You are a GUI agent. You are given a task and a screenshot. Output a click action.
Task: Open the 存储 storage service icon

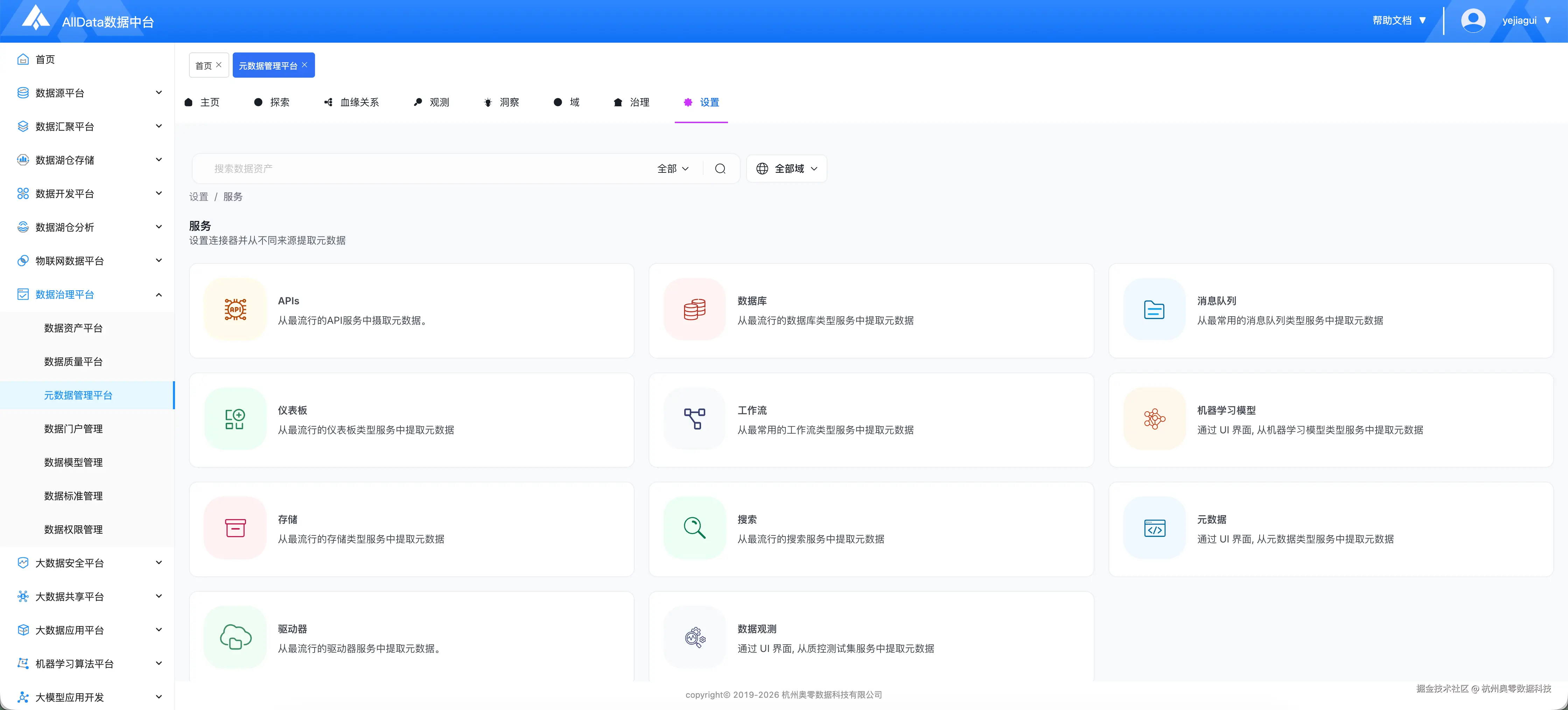(236, 528)
